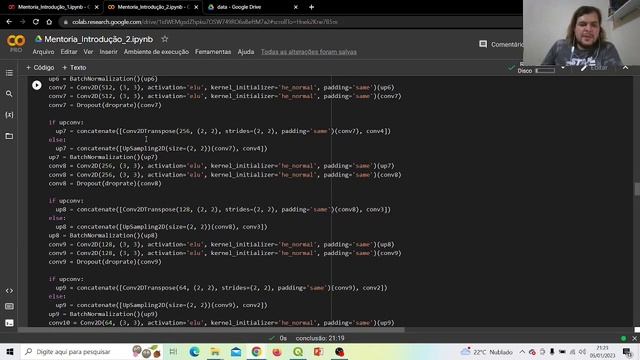Click the Colab PRO logo

pyautogui.click(x=16, y=43)
